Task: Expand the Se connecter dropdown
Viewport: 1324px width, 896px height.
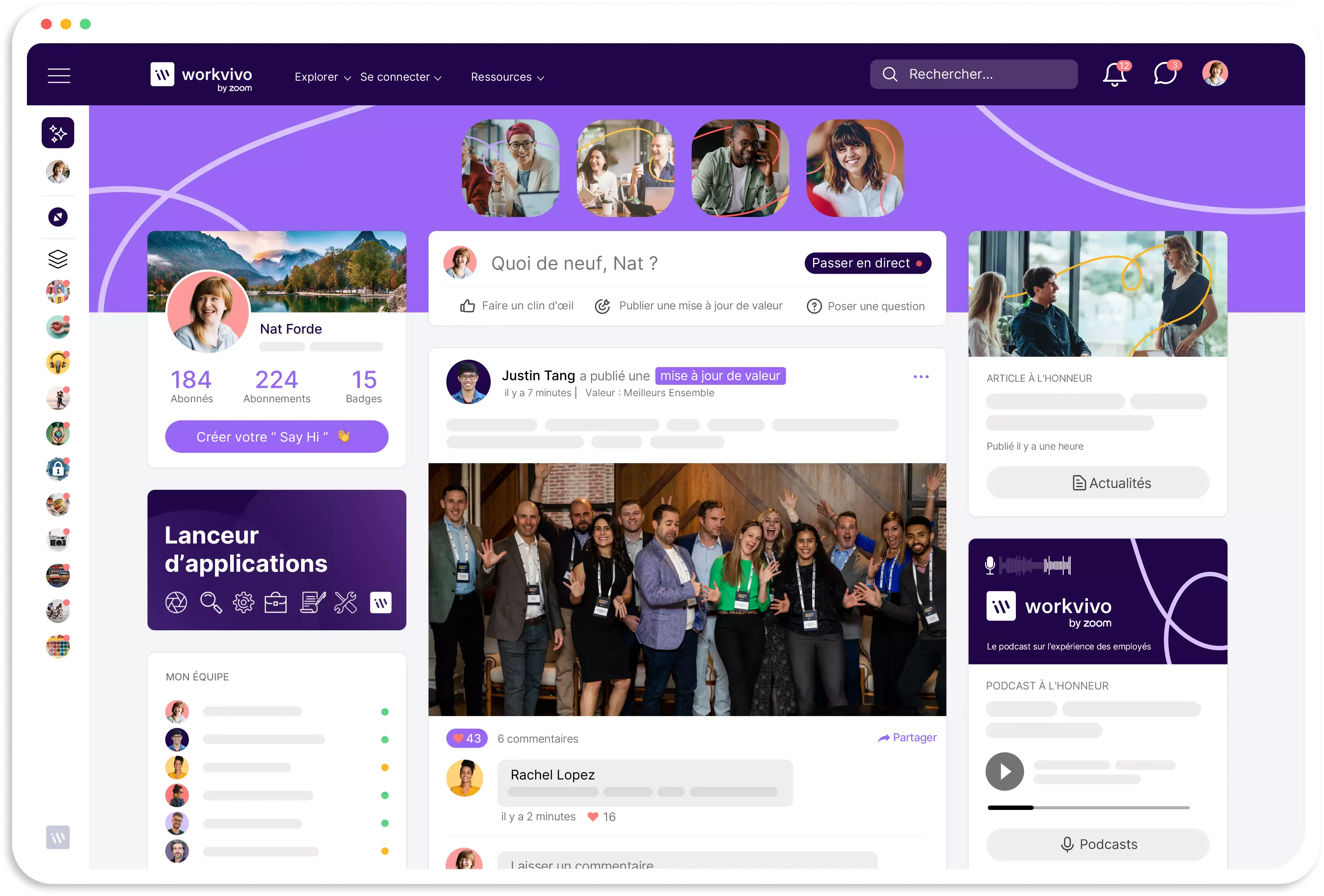Action: 401,77
